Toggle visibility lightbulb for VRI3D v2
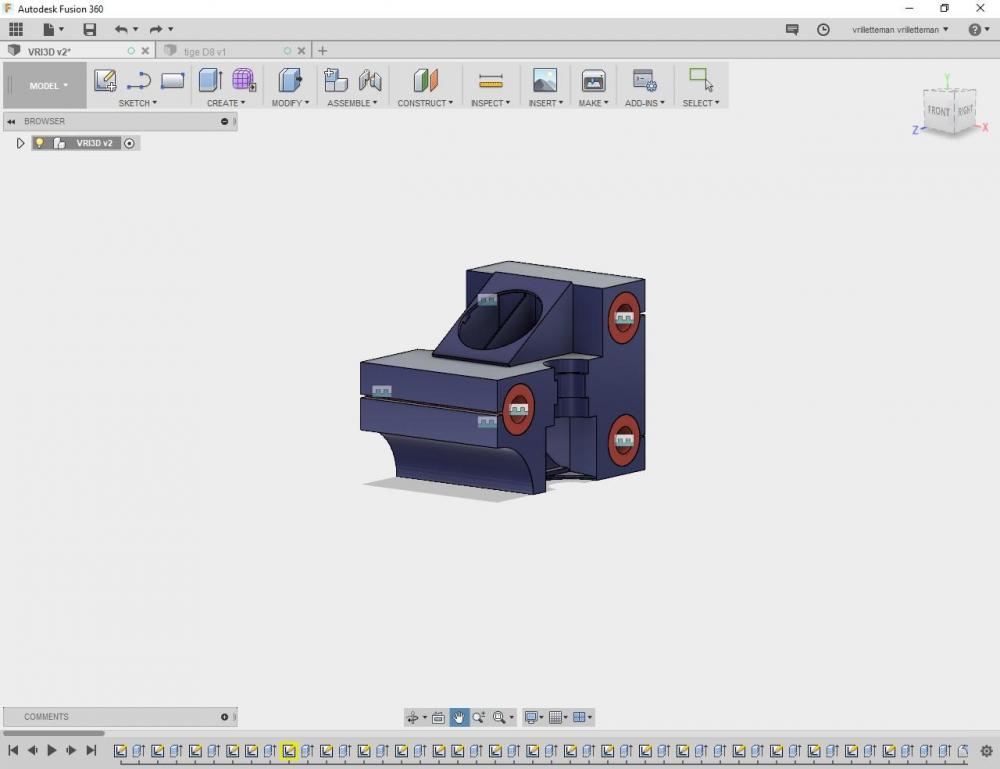The height and width of the screenshot is (769, 1000). (40, 143)
